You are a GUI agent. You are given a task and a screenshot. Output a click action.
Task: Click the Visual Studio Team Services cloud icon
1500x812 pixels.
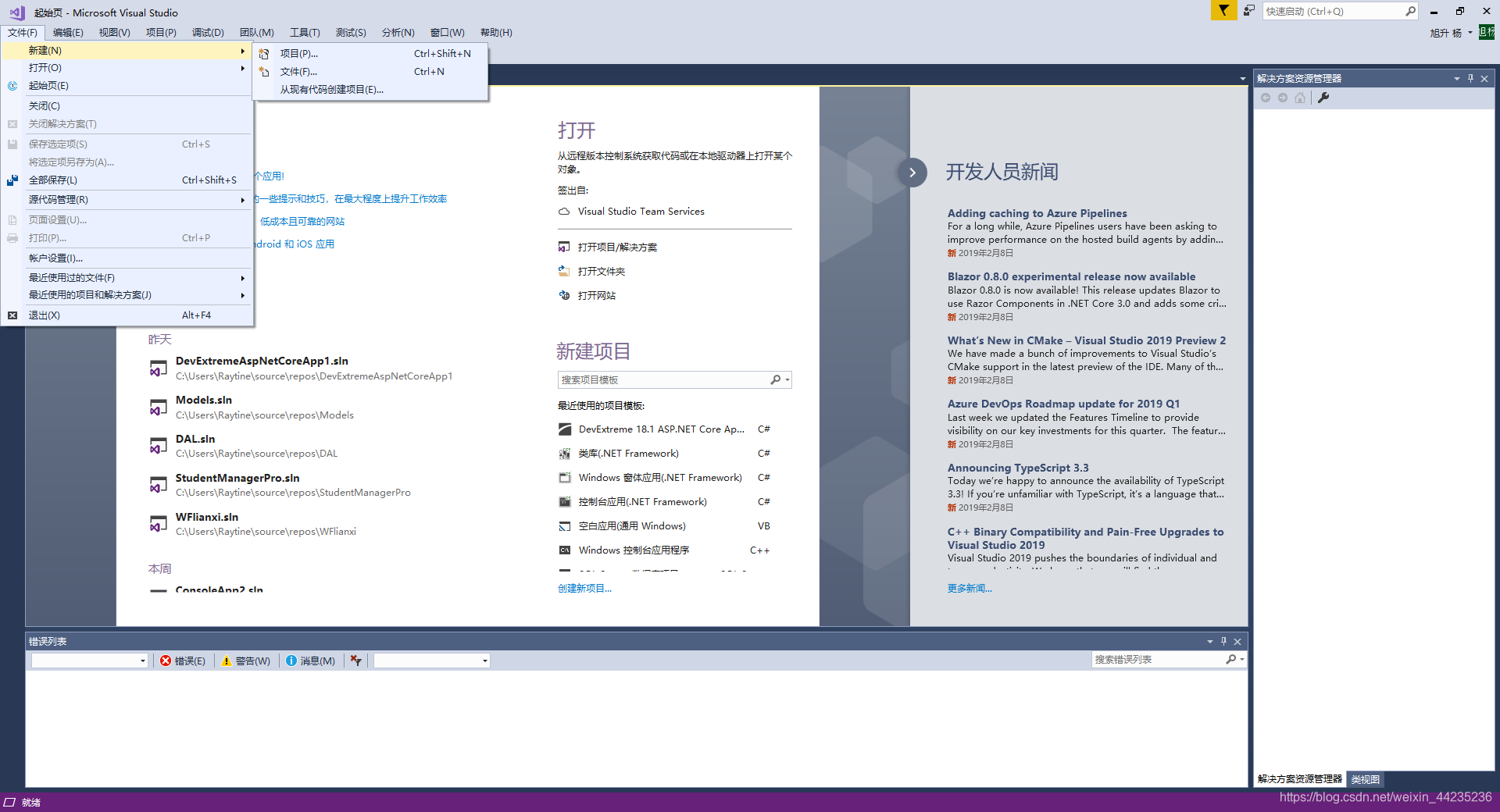564,212
